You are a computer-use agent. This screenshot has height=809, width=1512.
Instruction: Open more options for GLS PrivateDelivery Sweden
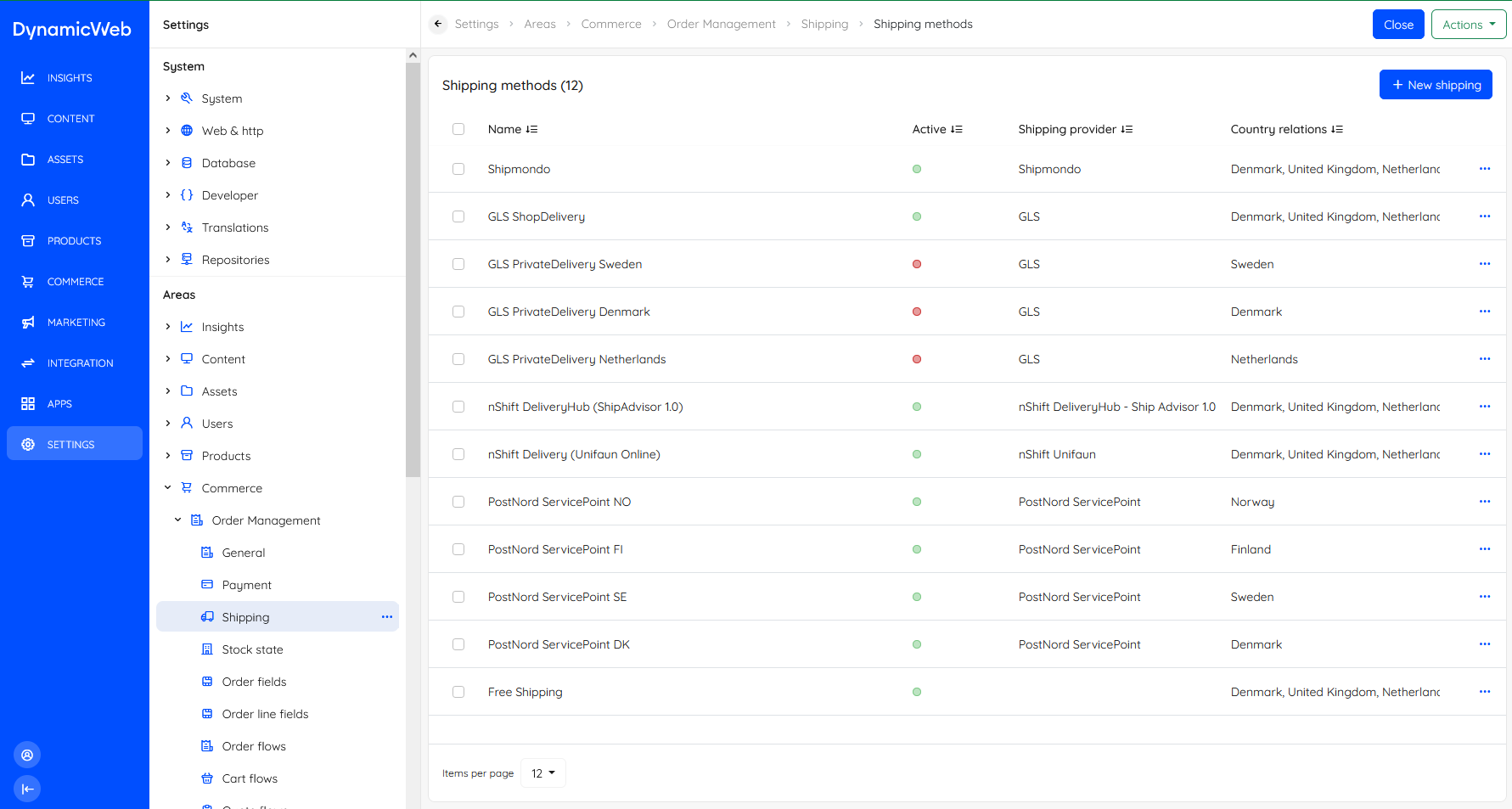1485,264
